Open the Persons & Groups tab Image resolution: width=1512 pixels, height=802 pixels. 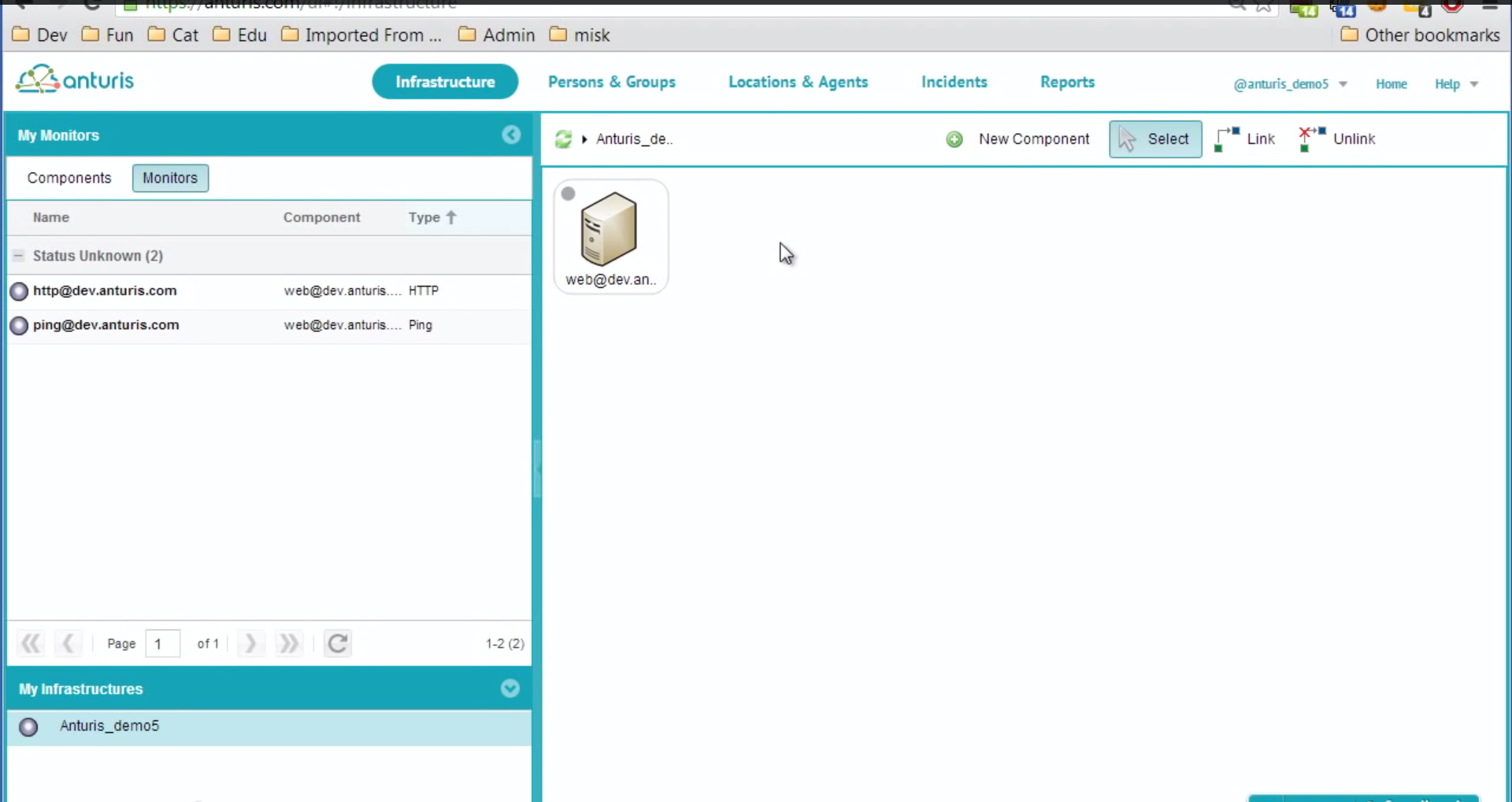612,82
